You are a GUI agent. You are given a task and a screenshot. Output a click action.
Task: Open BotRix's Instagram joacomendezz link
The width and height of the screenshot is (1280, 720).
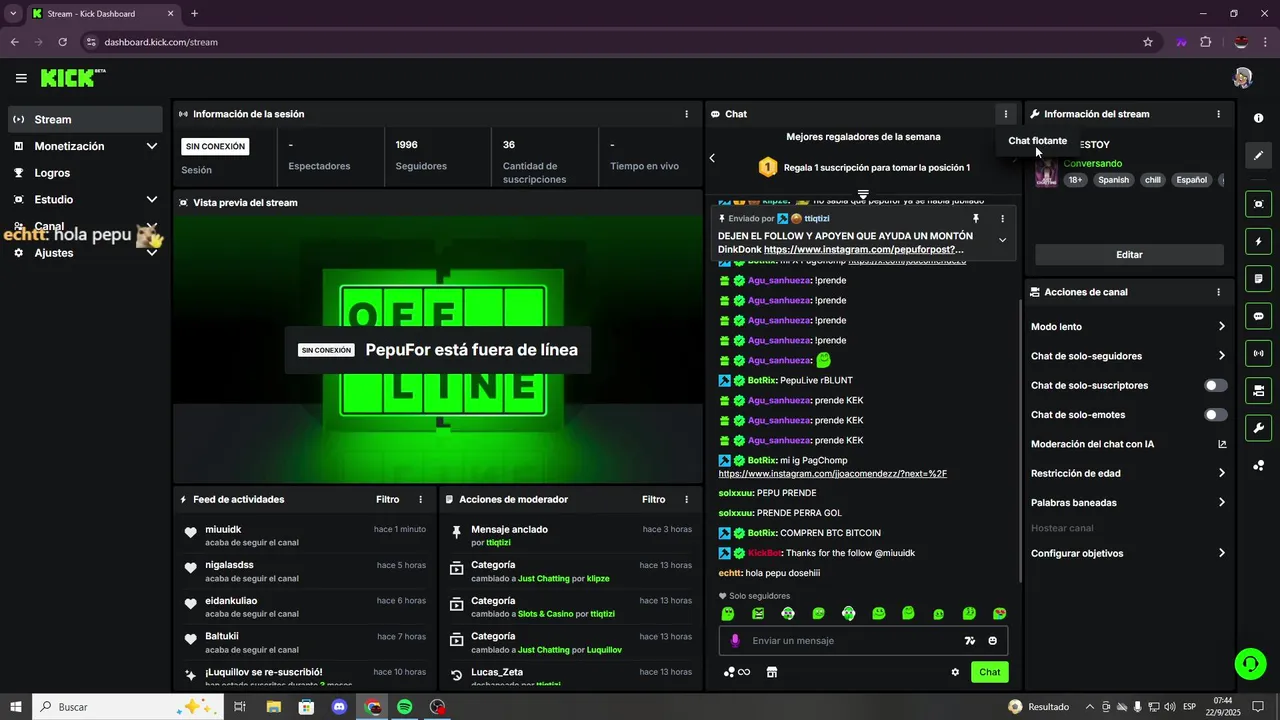[x=832, y=473]
